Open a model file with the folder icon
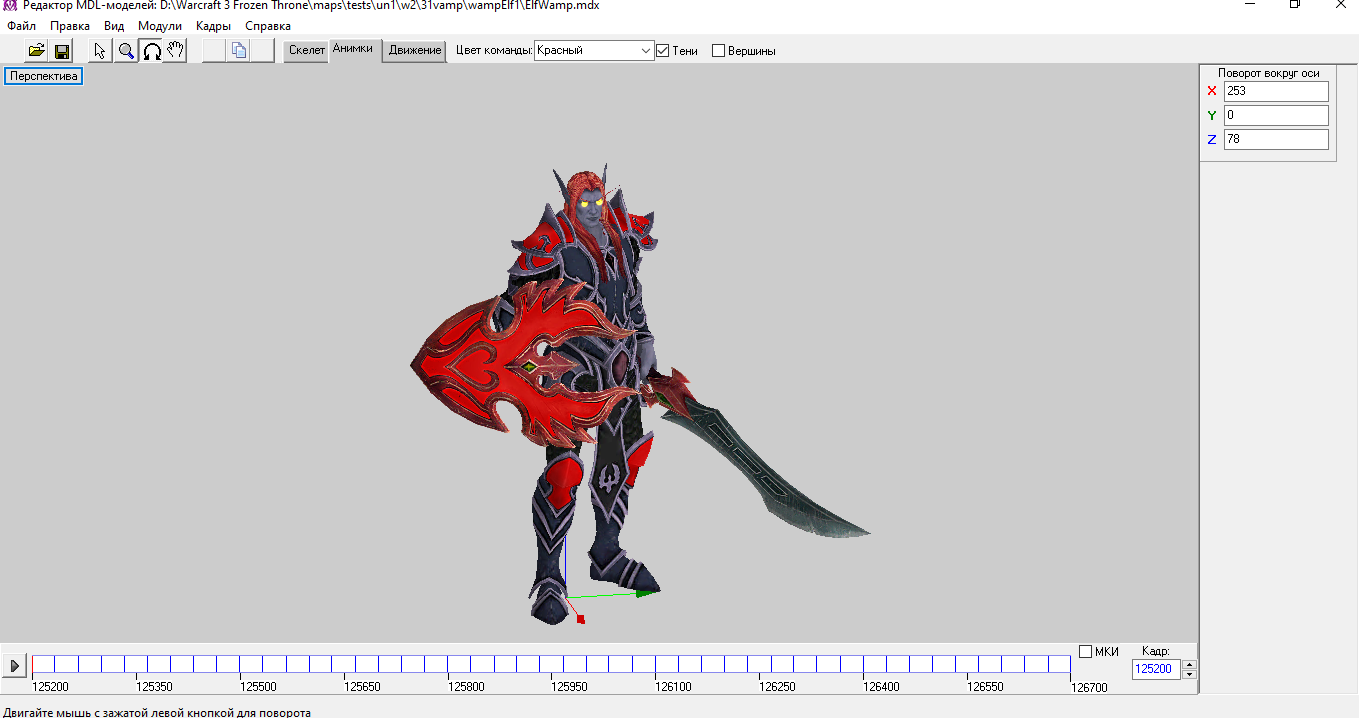Viewport: 1359px width, 718px height. [36, 51]
